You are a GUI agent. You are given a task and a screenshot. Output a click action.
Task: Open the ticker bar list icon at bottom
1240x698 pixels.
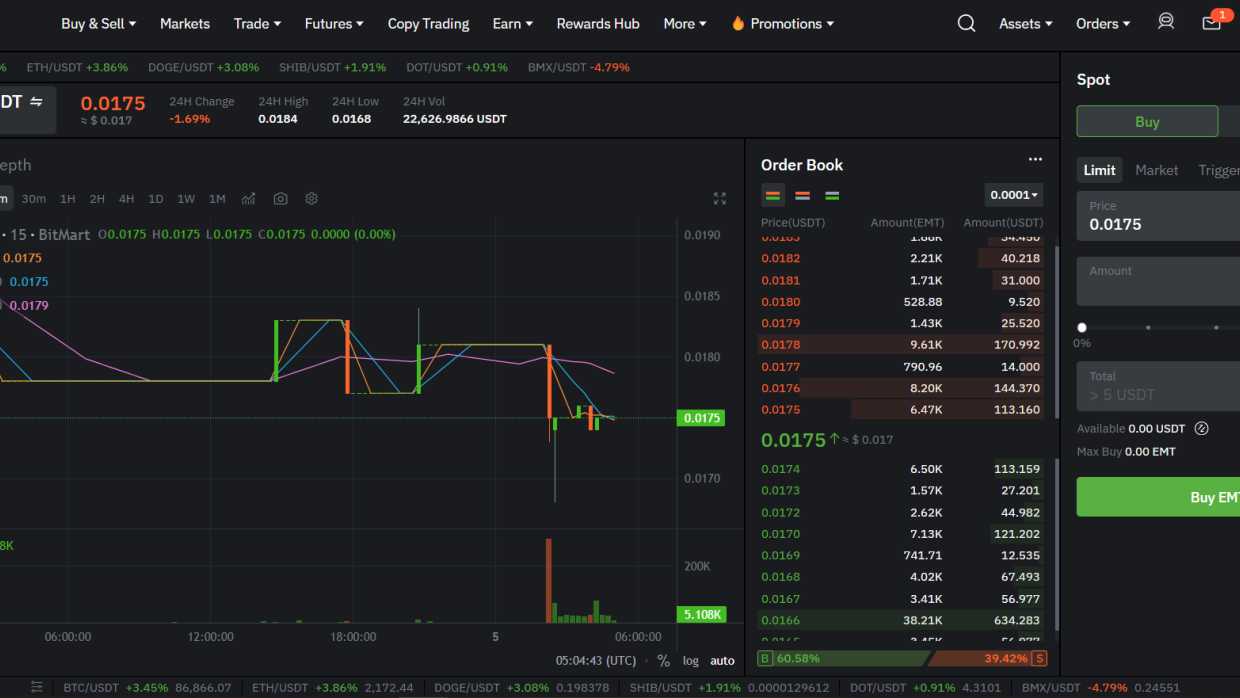point(37,688)
